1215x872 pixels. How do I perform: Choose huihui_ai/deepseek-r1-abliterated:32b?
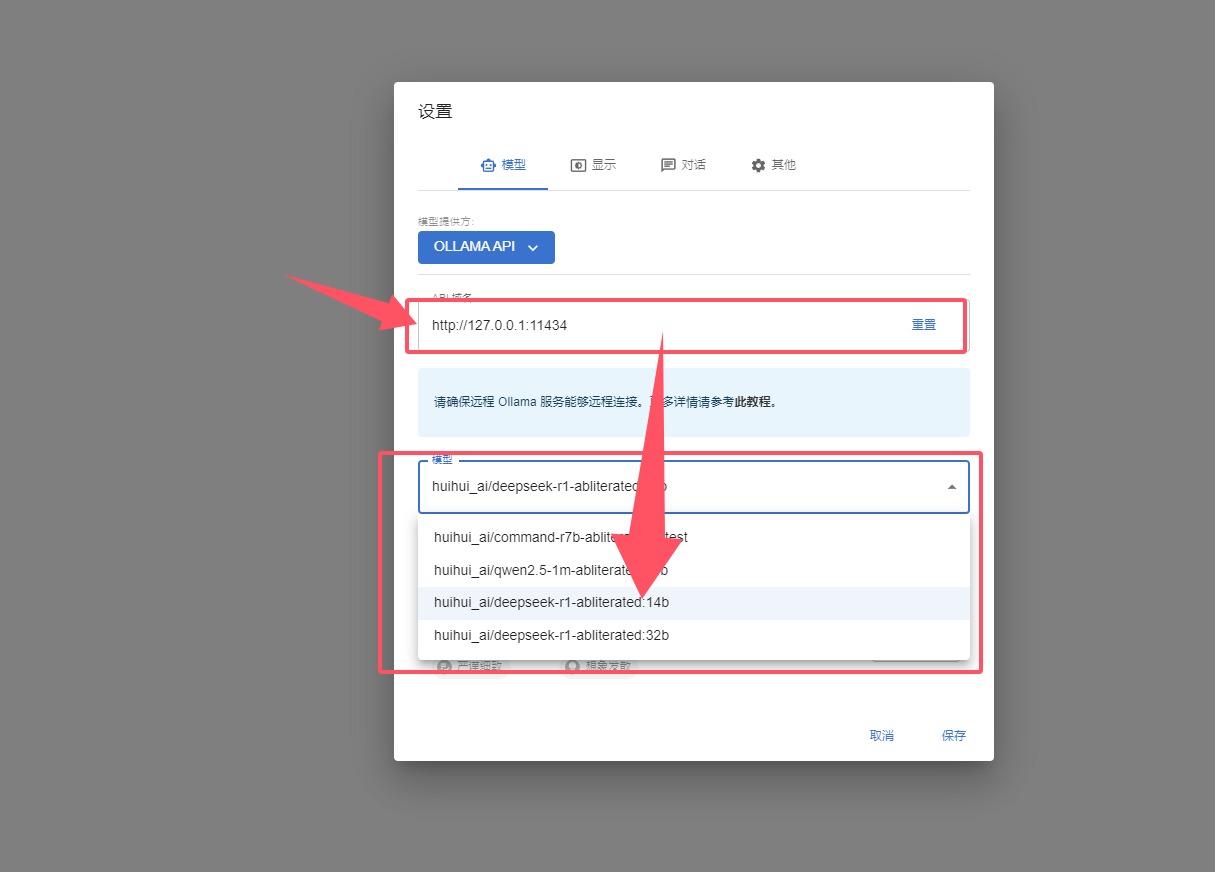click(694, 635)
